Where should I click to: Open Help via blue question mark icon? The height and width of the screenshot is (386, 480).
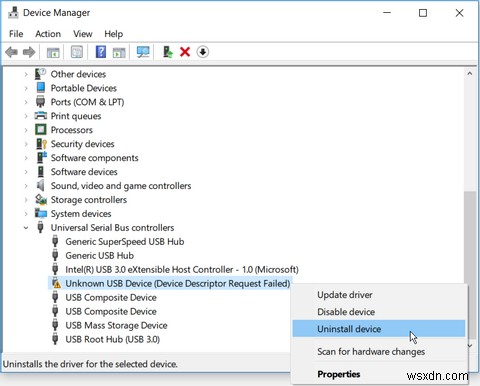pyautogui.click(x=101, y=52)
